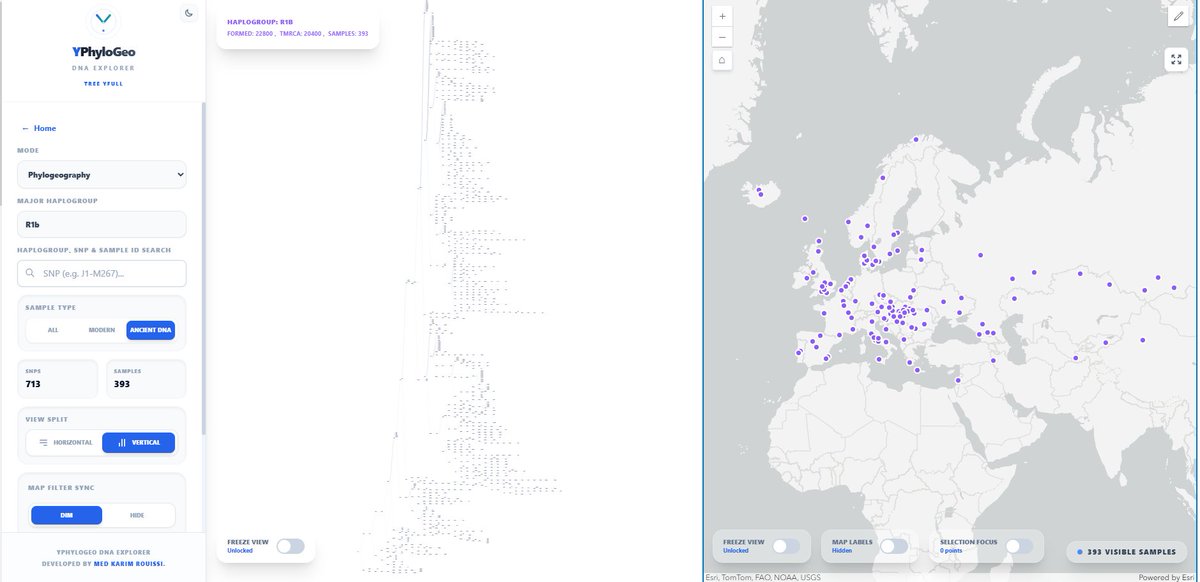Screen dimensions: 1200x582
Task: Toggle map Freeze View switch
Action: pos(786,546)
